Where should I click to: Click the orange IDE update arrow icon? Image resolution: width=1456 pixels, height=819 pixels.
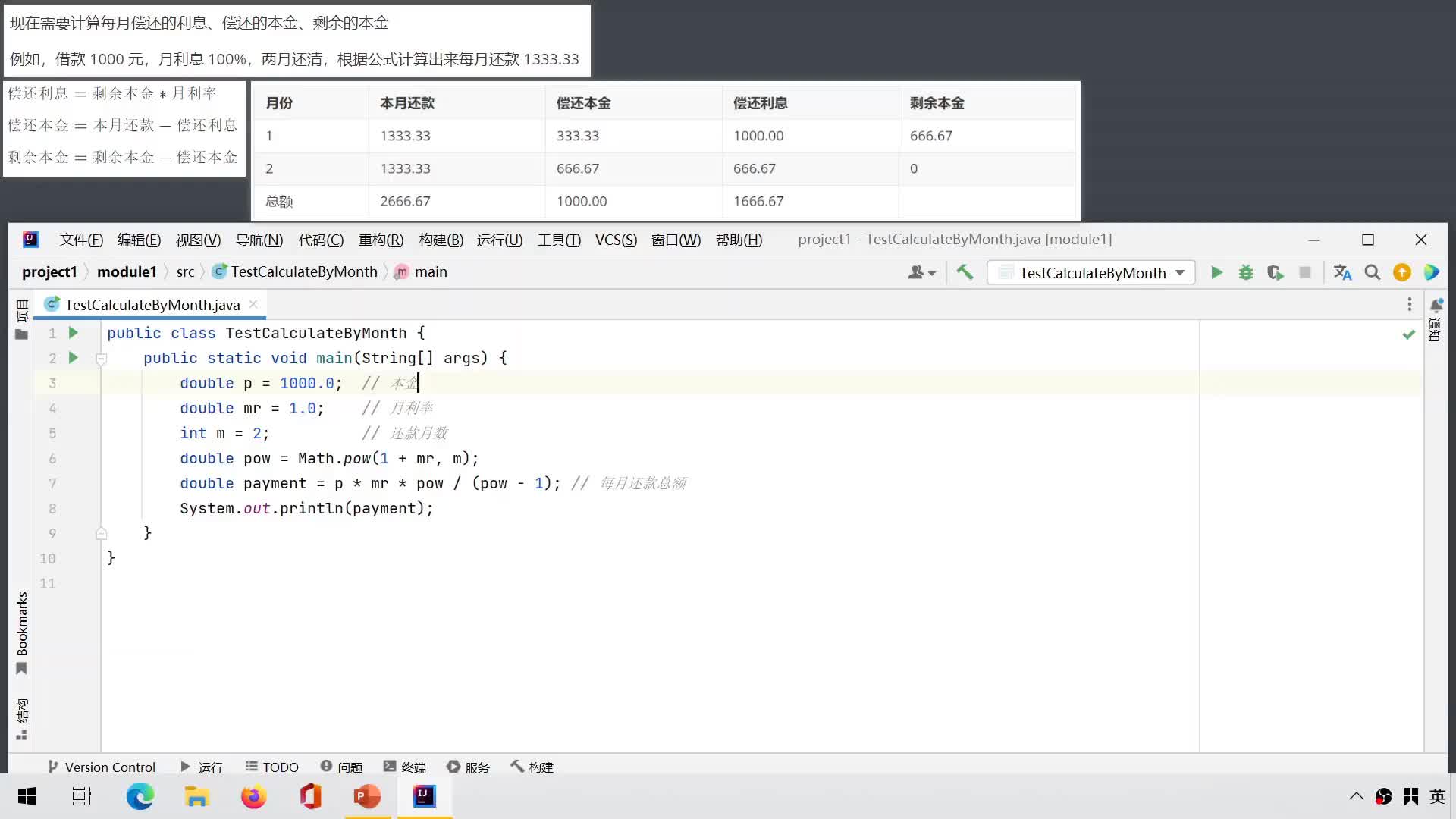[x=1402, y=272]
